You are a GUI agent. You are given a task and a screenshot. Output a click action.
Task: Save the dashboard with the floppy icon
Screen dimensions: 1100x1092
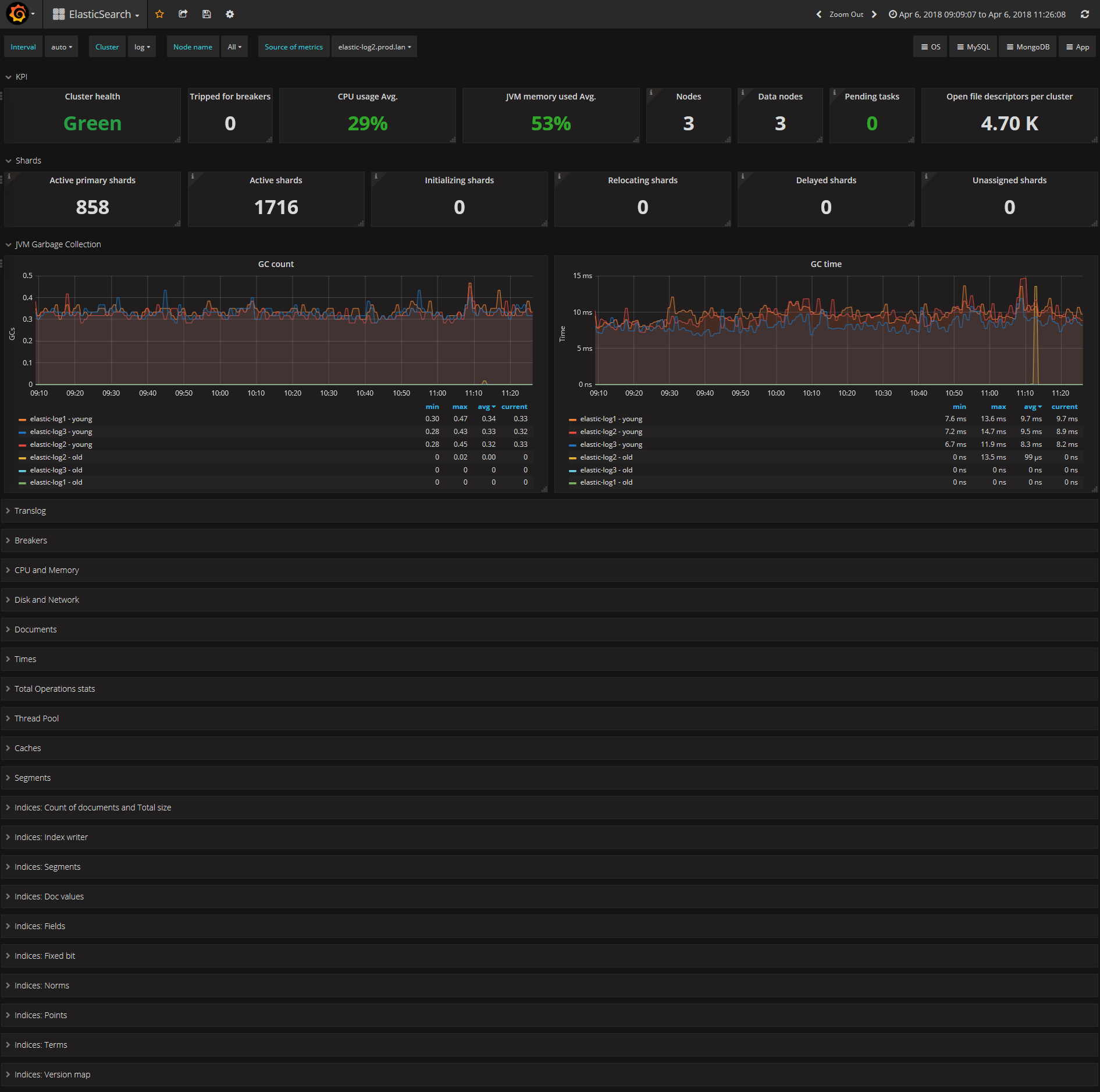coord(207,14)
